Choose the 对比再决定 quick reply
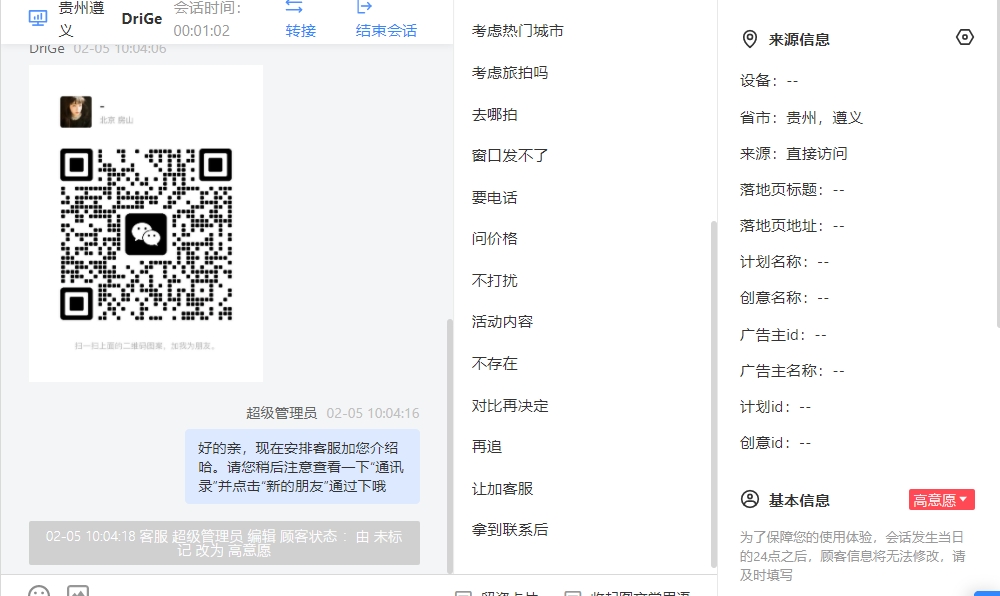 pyautogui.click(x=510, y=405)
